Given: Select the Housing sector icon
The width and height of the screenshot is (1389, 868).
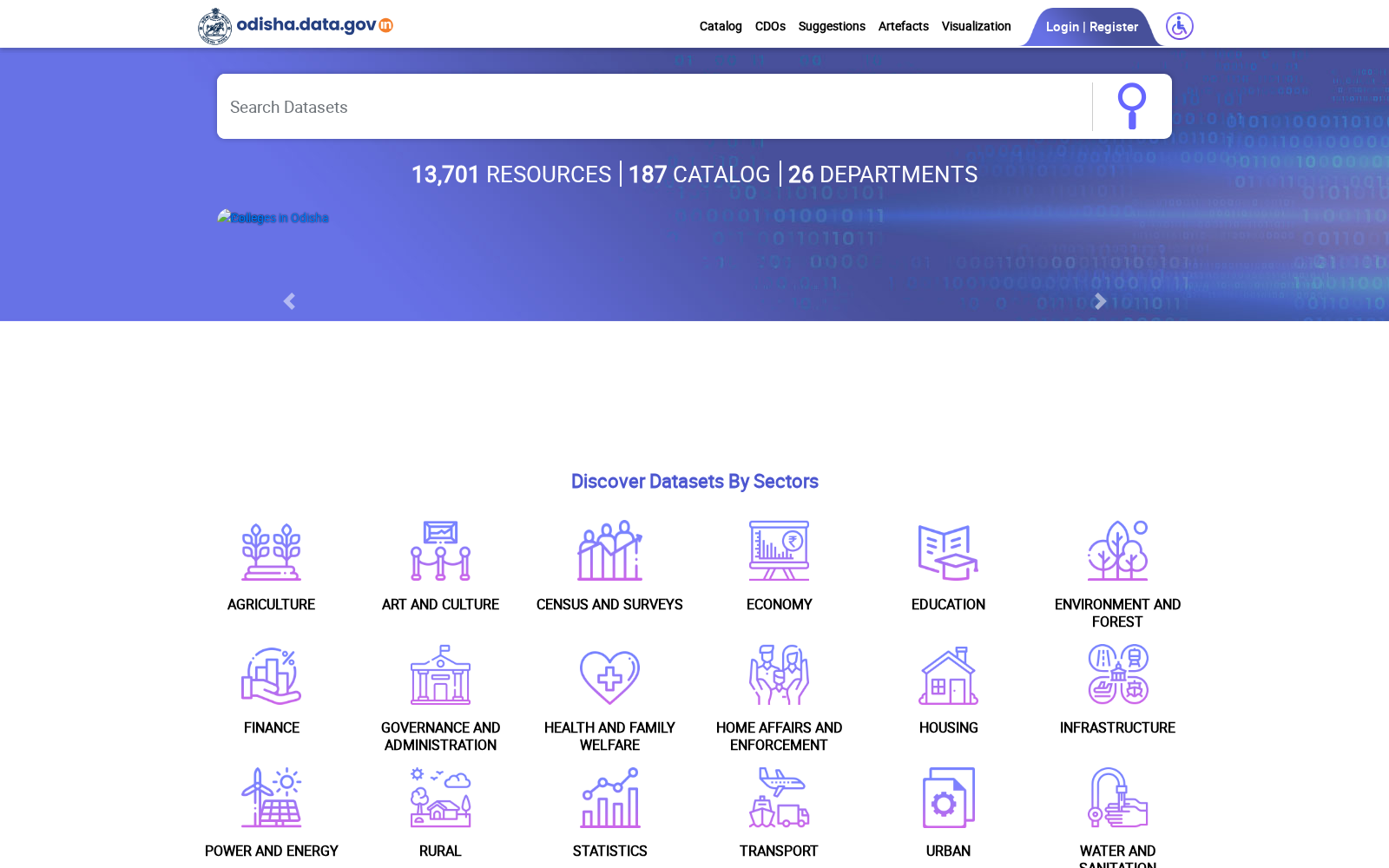Looking at the screenshot, I should pos(948,675).
